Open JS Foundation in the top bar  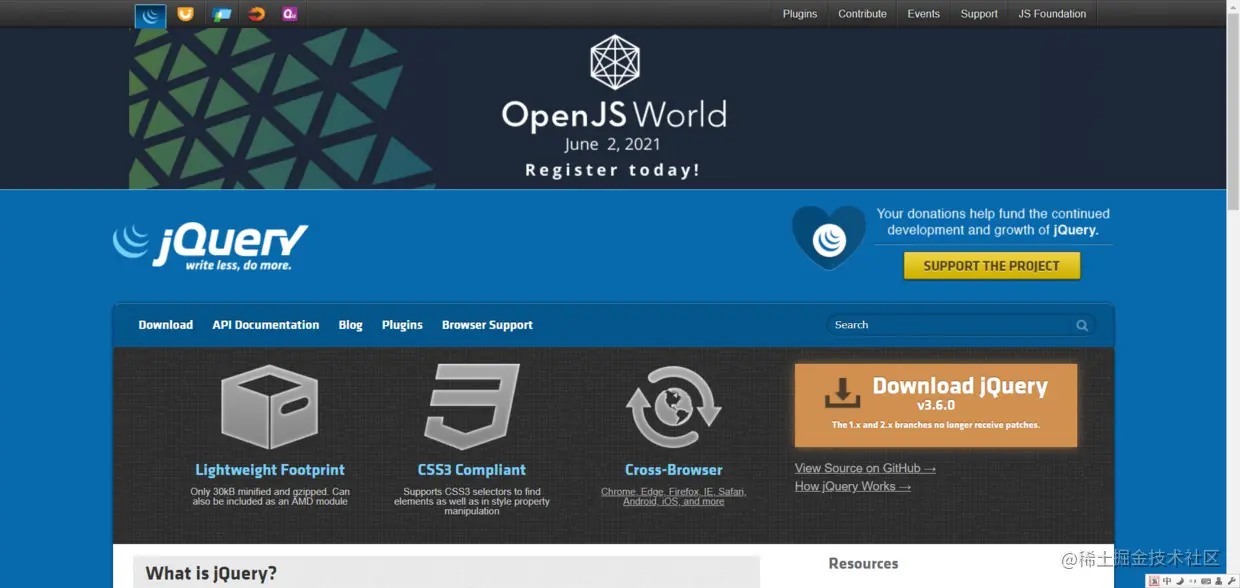[x=1052, y=14]
